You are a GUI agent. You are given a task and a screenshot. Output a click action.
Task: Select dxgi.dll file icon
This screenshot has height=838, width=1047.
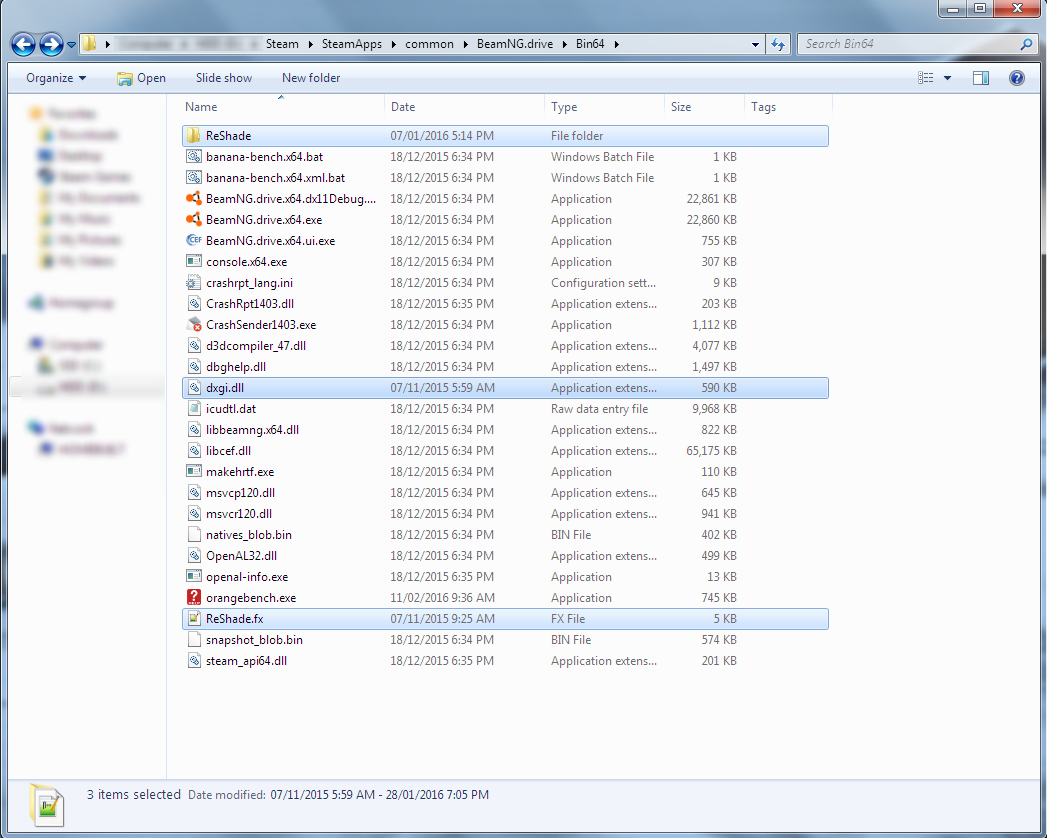point(194,388)
